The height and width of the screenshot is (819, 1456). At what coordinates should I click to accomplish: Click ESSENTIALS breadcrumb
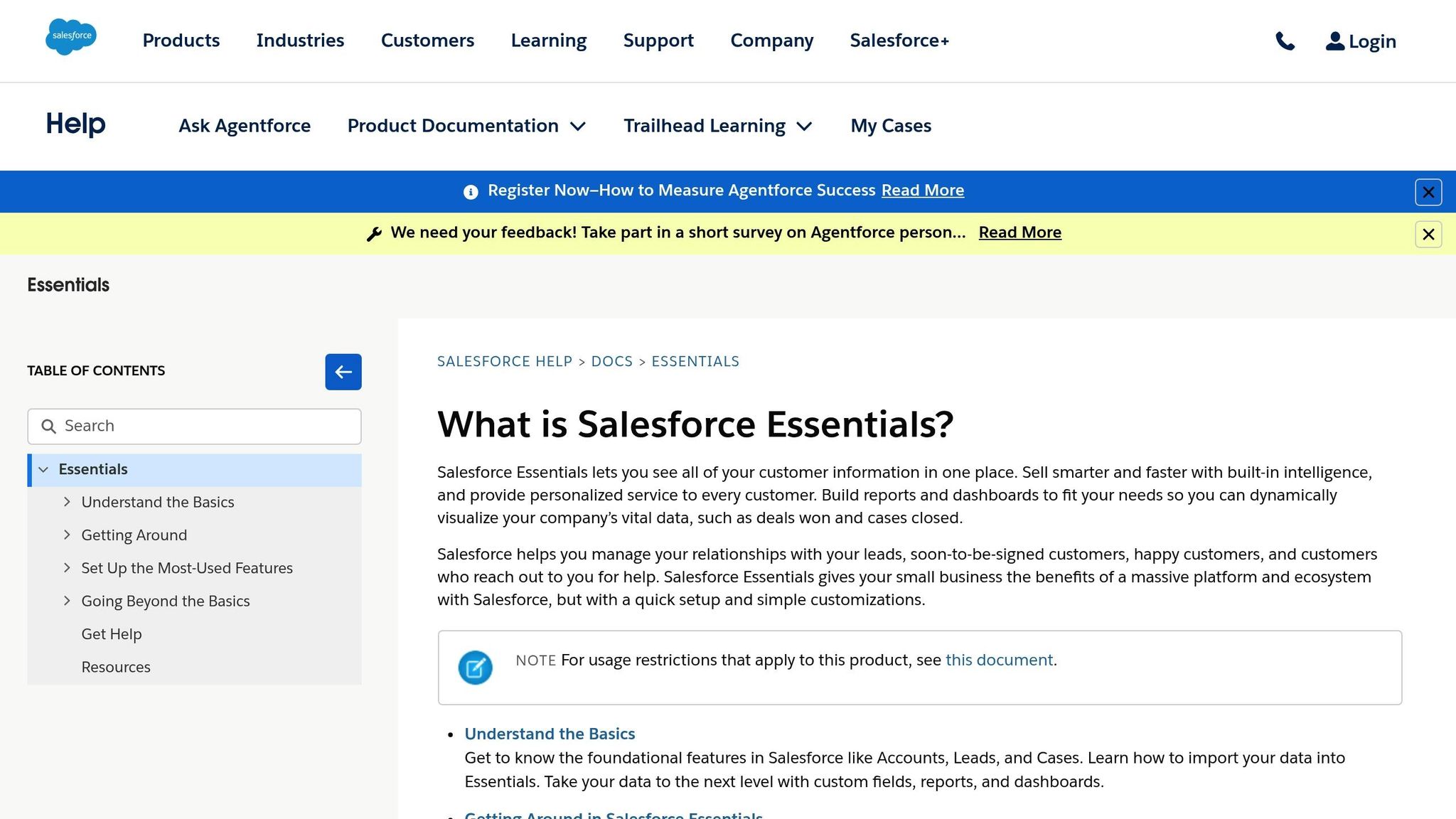[x=695, y=362]
